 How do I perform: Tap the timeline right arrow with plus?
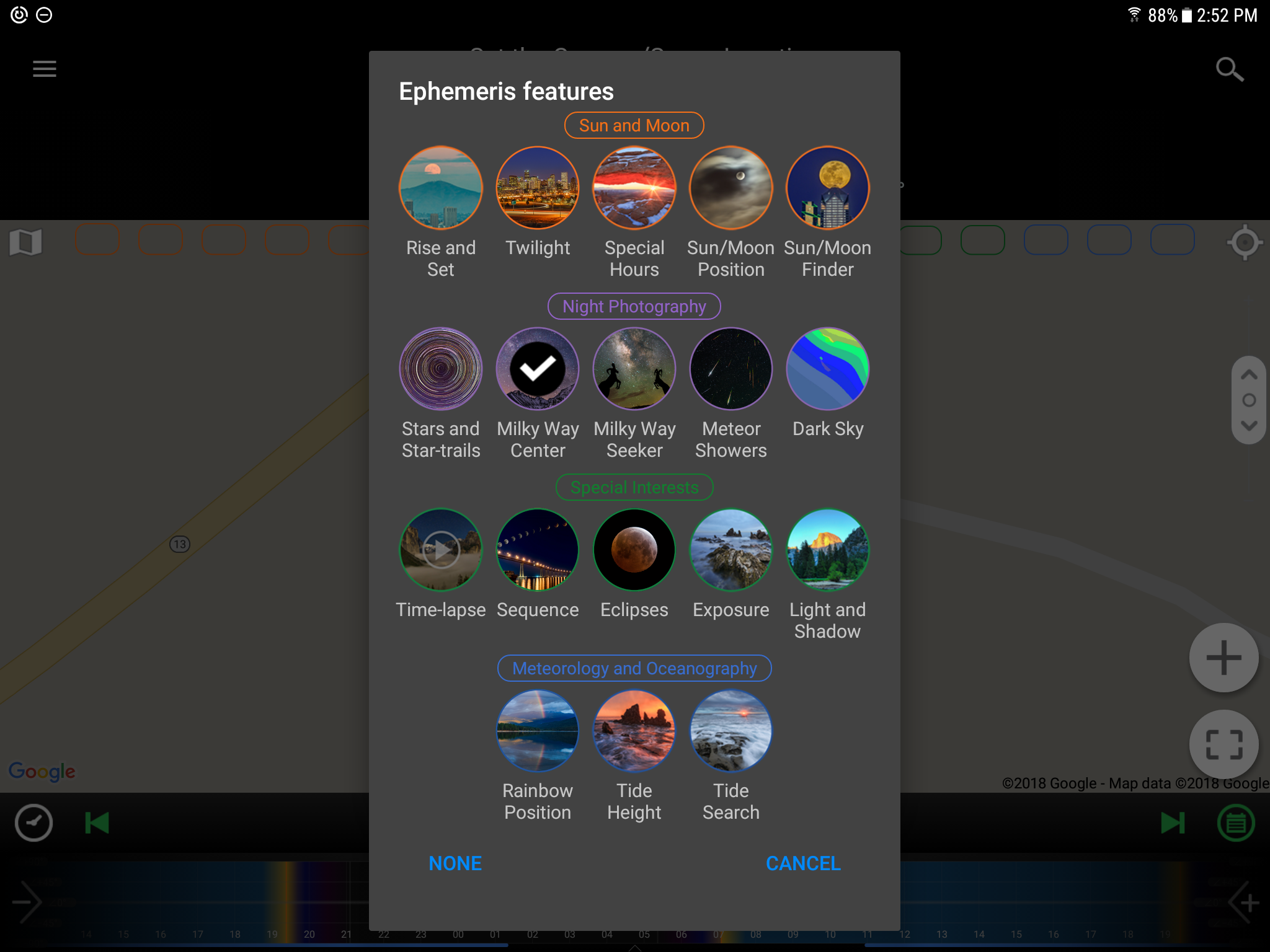(x=1243, y=902)
